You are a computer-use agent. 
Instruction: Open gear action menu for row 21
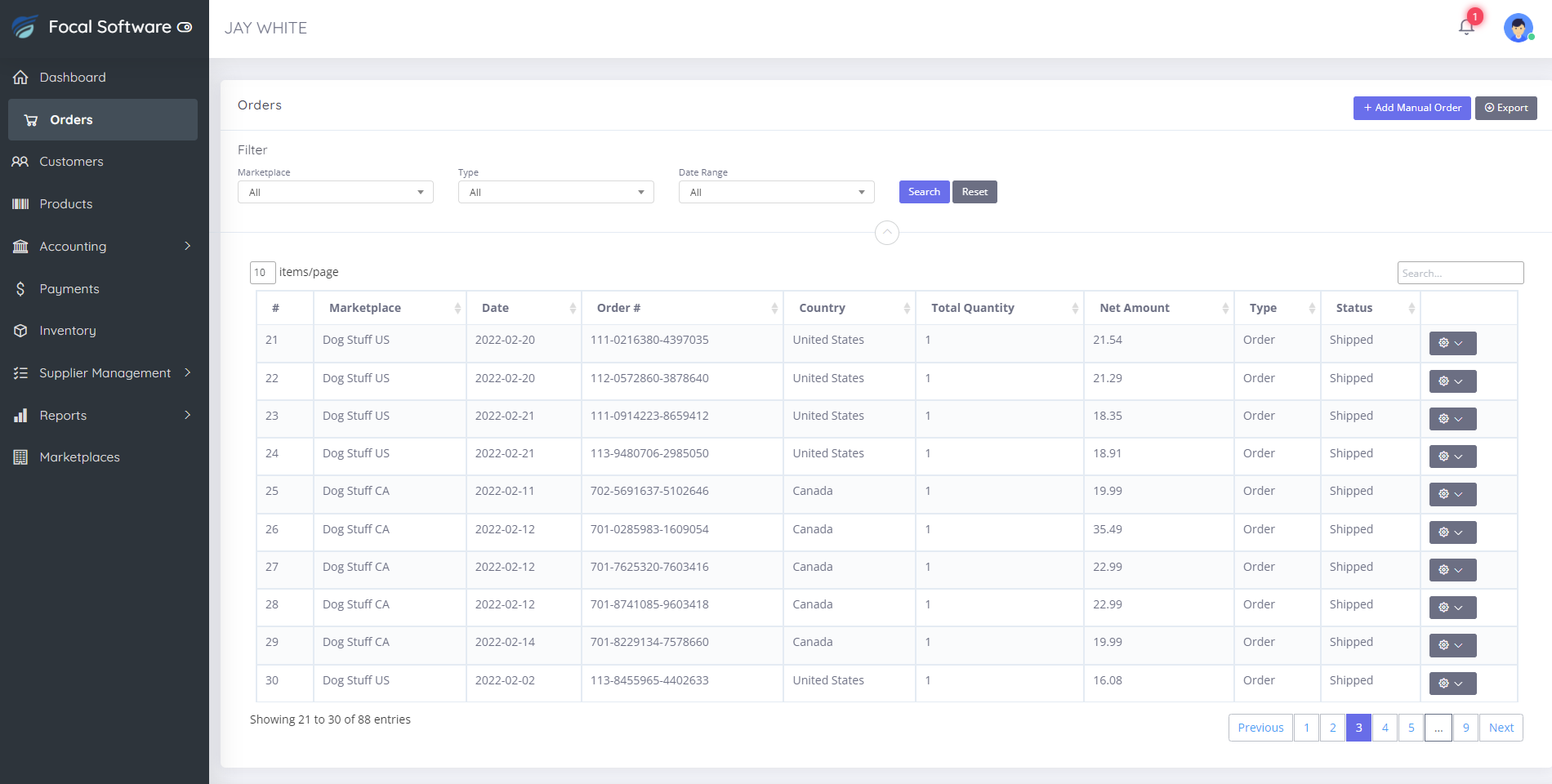click(x=1452, y=343)
